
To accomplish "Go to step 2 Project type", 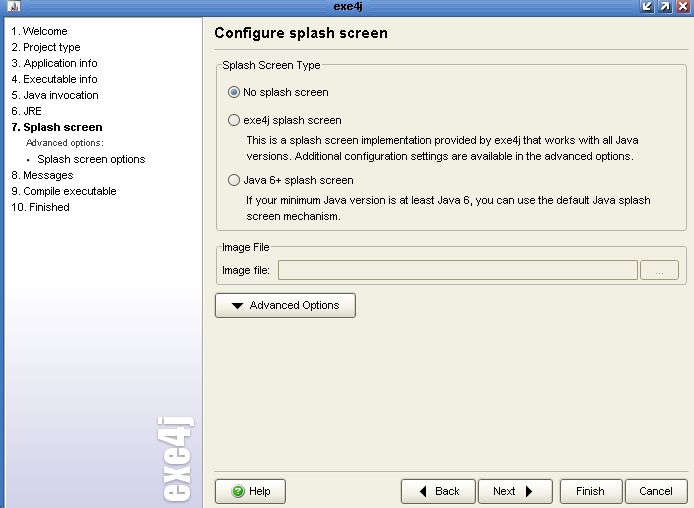I will (x=46, y=47).
